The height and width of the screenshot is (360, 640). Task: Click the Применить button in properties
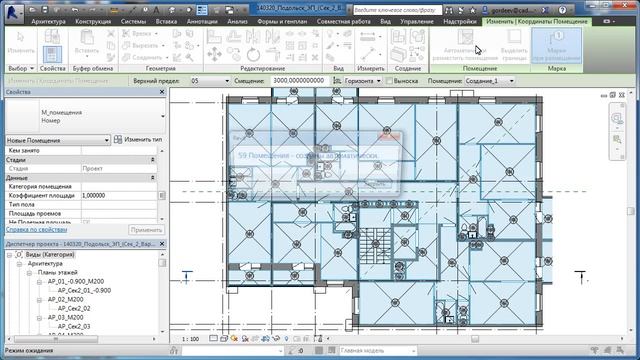(146, 230)
